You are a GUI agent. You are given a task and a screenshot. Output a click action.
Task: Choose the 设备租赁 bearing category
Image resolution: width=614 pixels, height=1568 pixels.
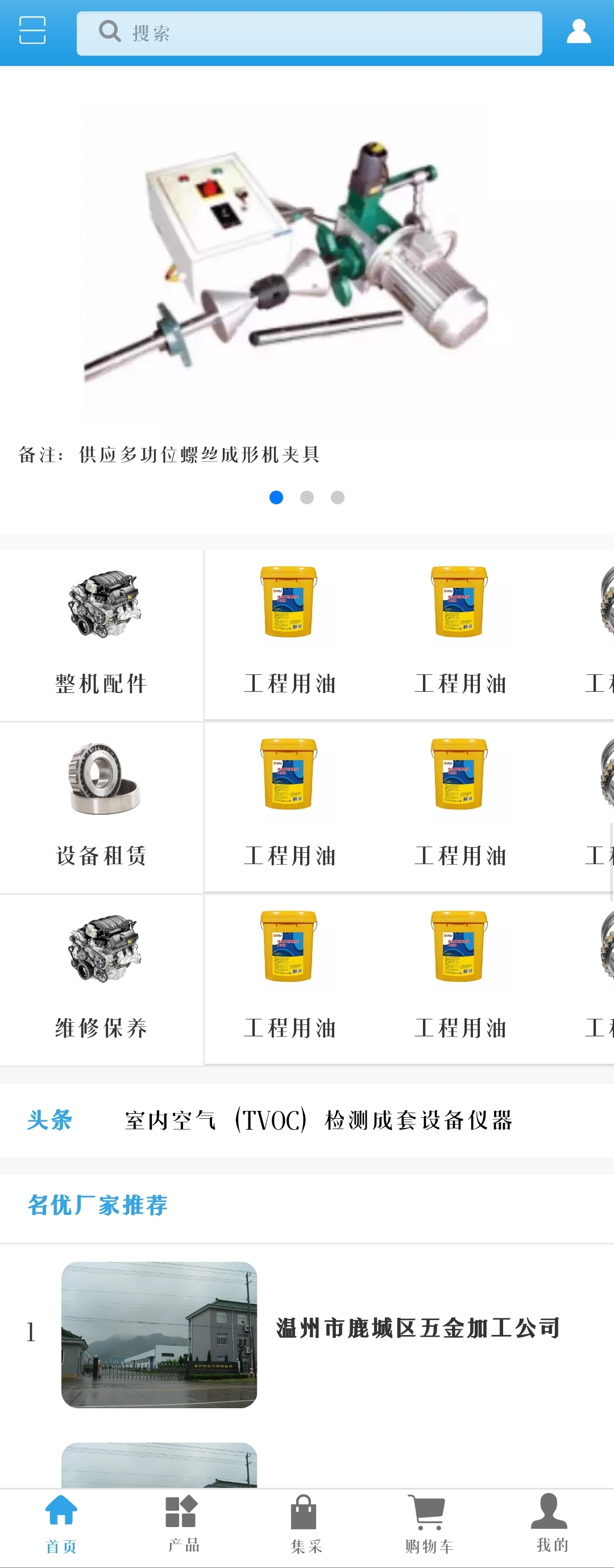coord(101,808)
